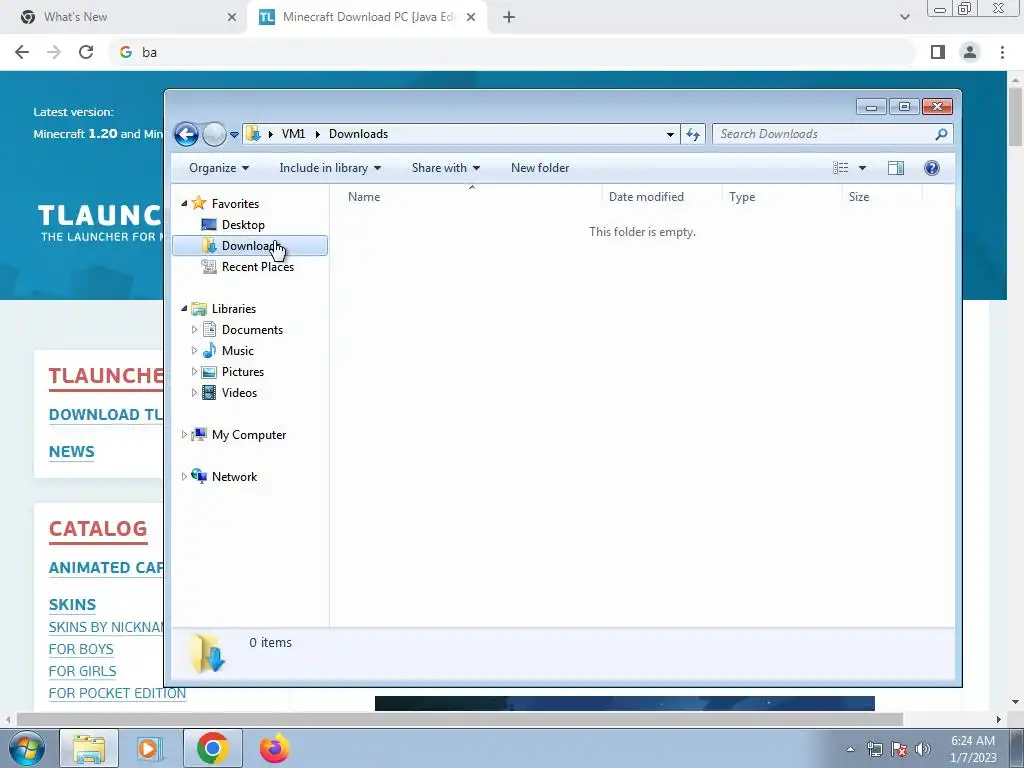Image resolution: width=1024 pixels, height=768 pixels.
Task: Open FOR BOYS skins link
Action: tap(81, 649)
